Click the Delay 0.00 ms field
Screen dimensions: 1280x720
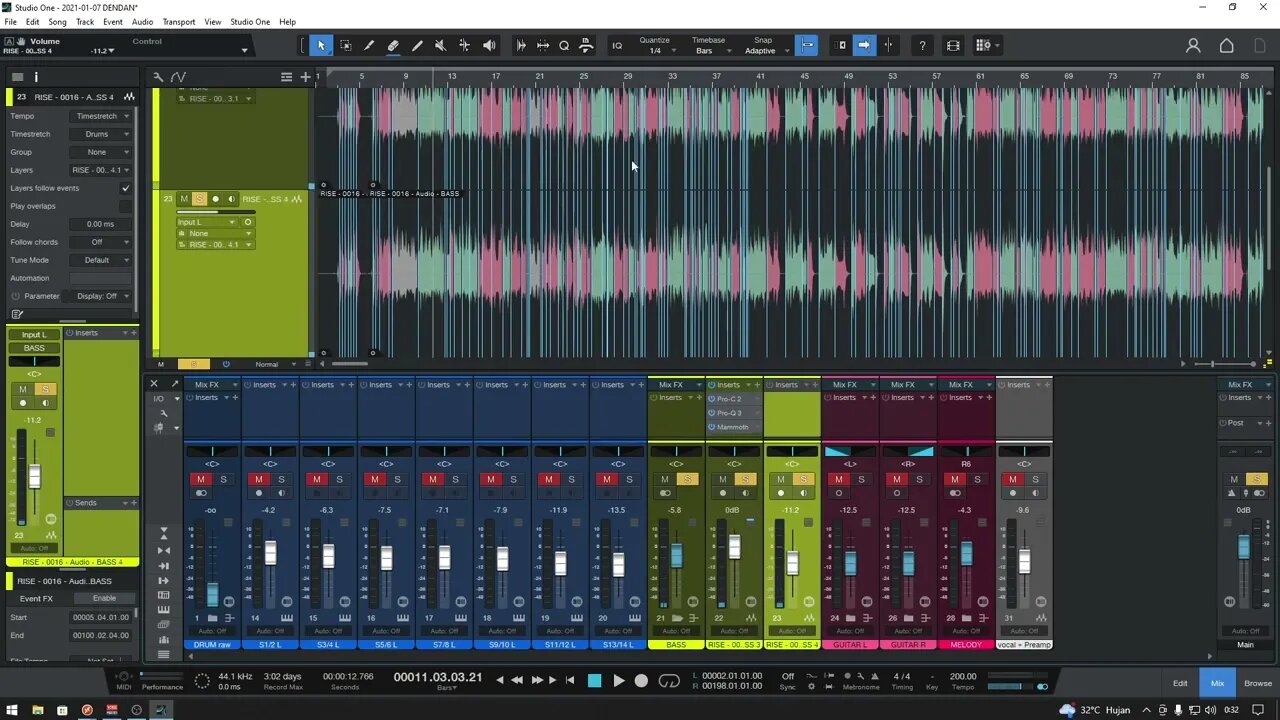[100, 224]
